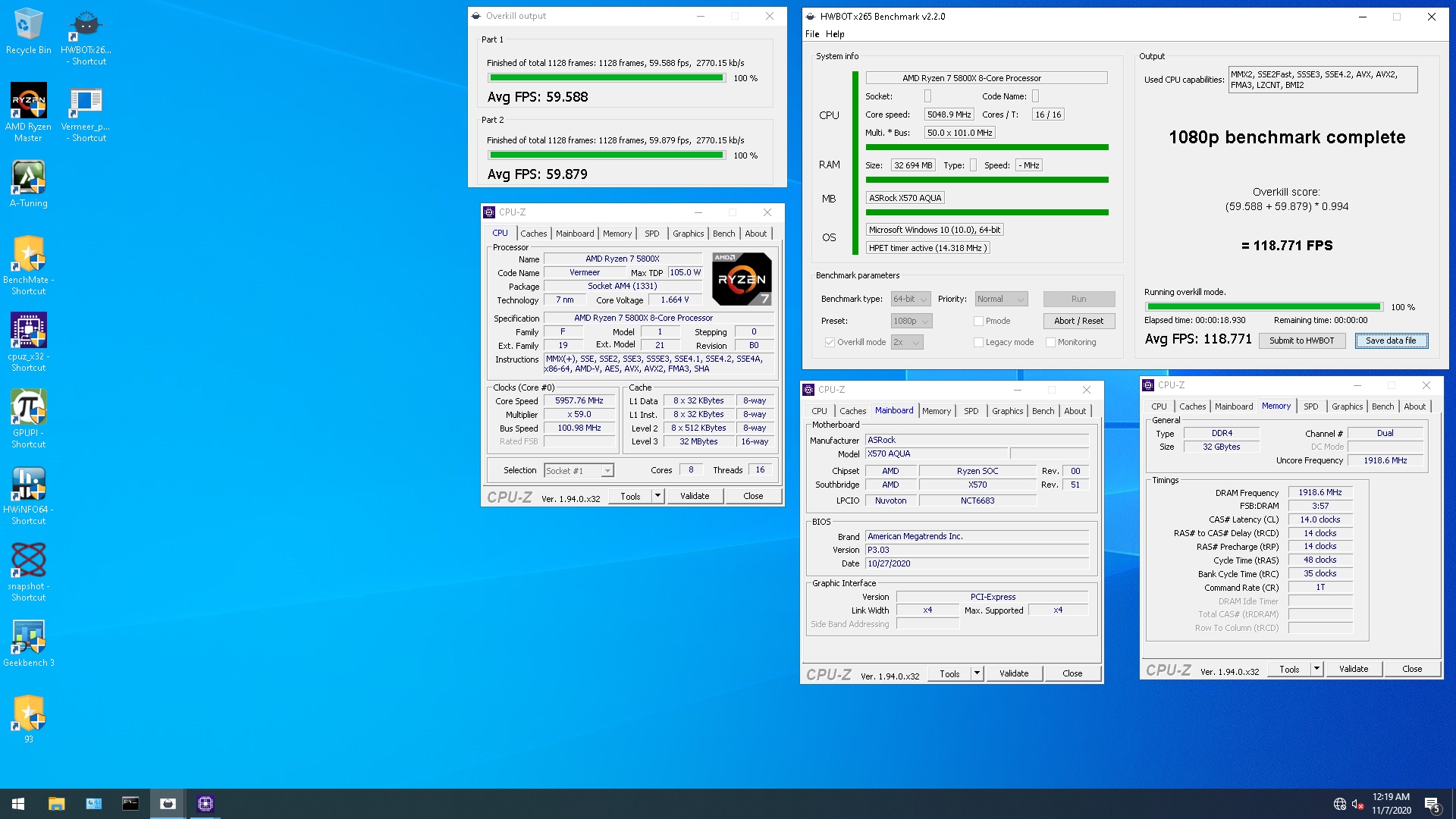Open Vermeer_p shortcut on desktop

point(86,112)
